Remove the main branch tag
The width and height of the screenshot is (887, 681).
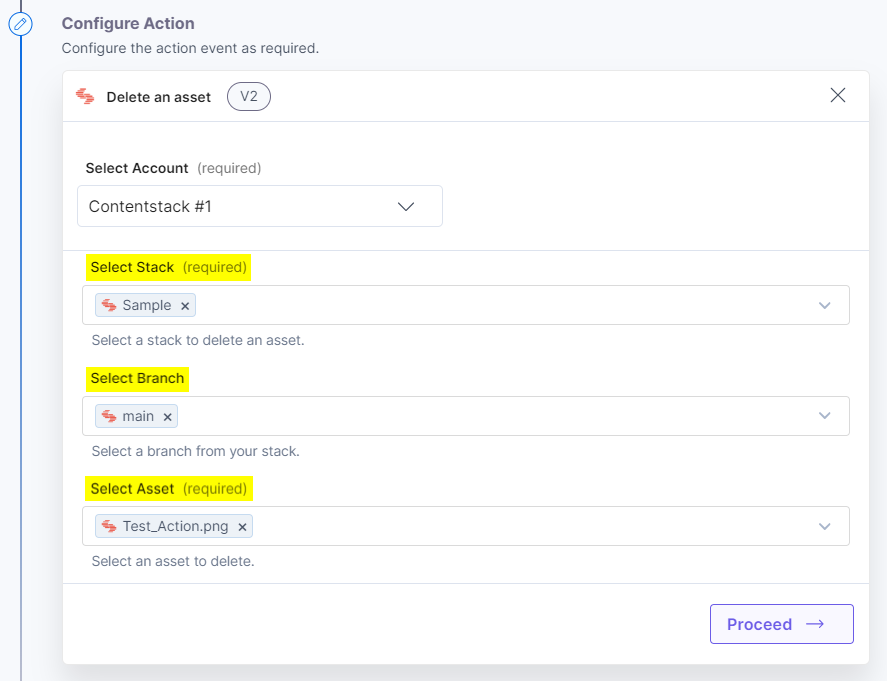pyautogui.click(x=168, y=417)
